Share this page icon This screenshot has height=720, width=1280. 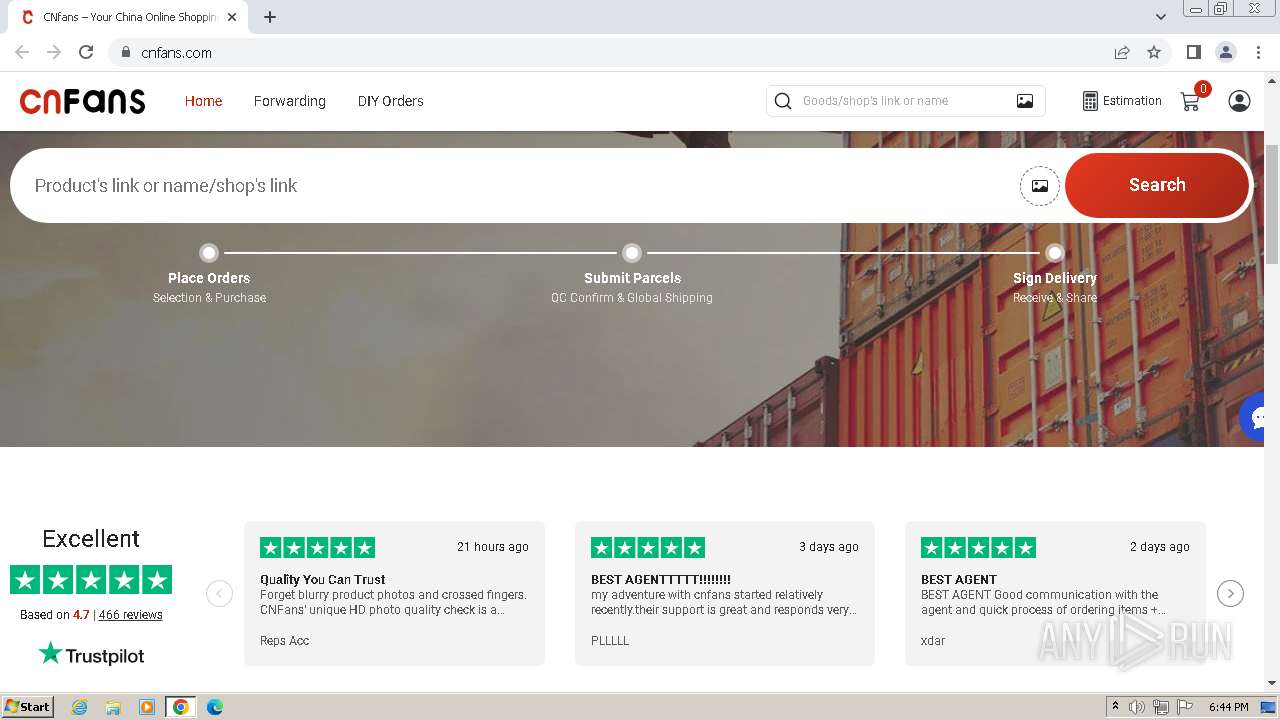[x=1122, y=53]
